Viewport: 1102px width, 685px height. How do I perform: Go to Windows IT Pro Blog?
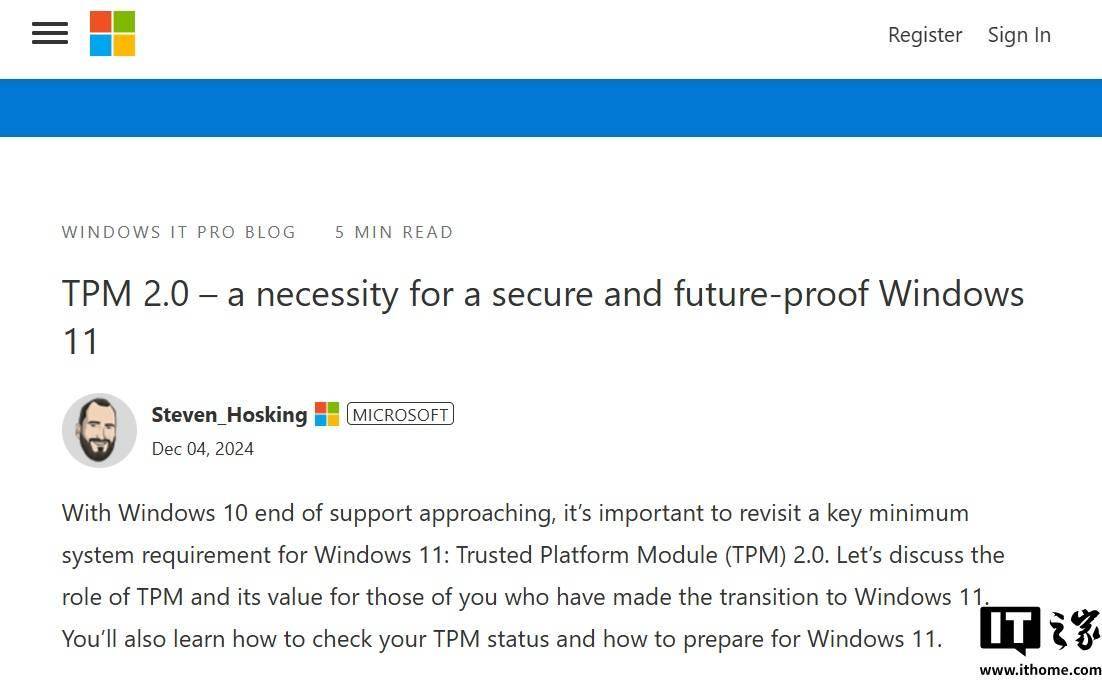coord(179,232)
